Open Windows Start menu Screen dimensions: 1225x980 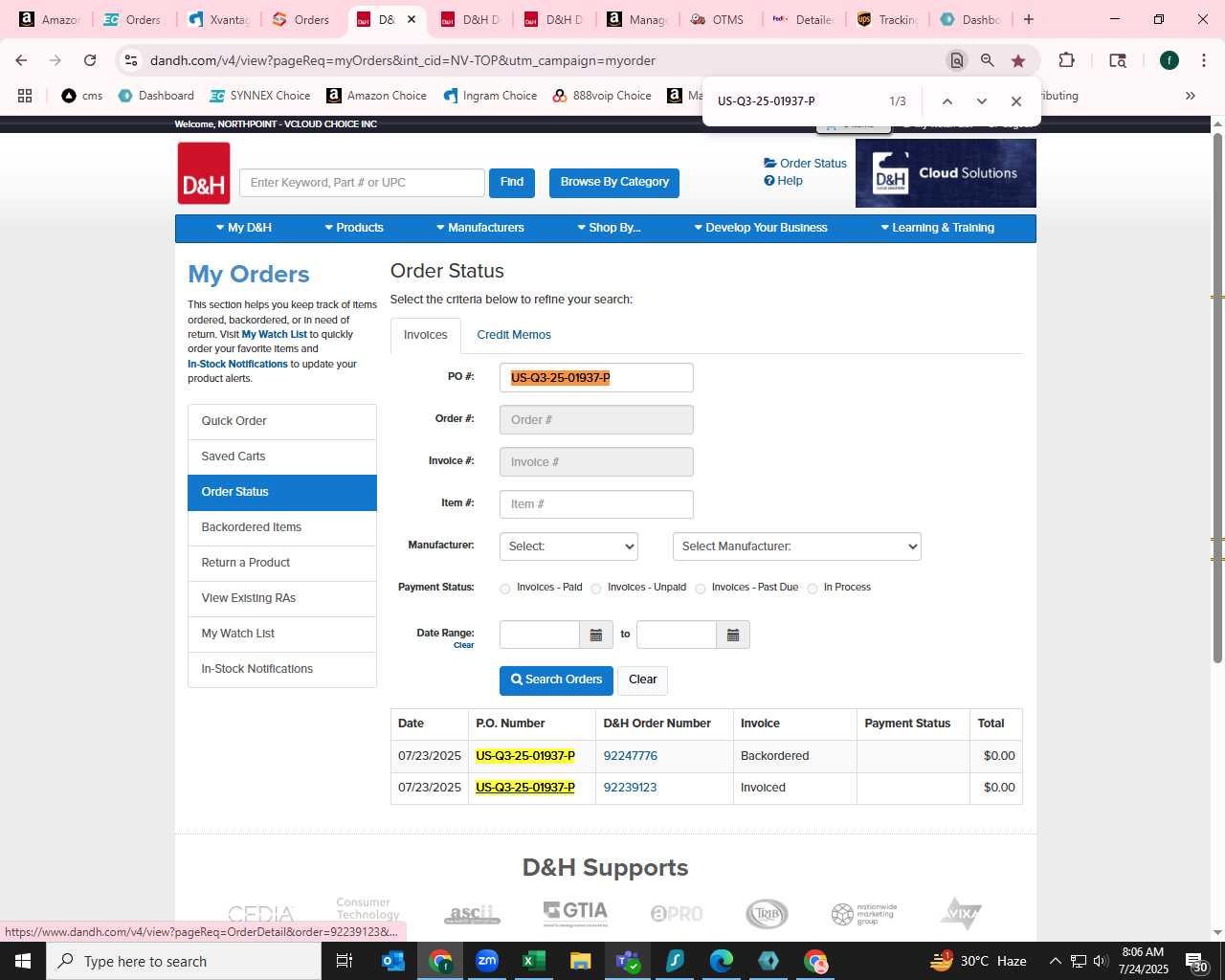[23, 961]
